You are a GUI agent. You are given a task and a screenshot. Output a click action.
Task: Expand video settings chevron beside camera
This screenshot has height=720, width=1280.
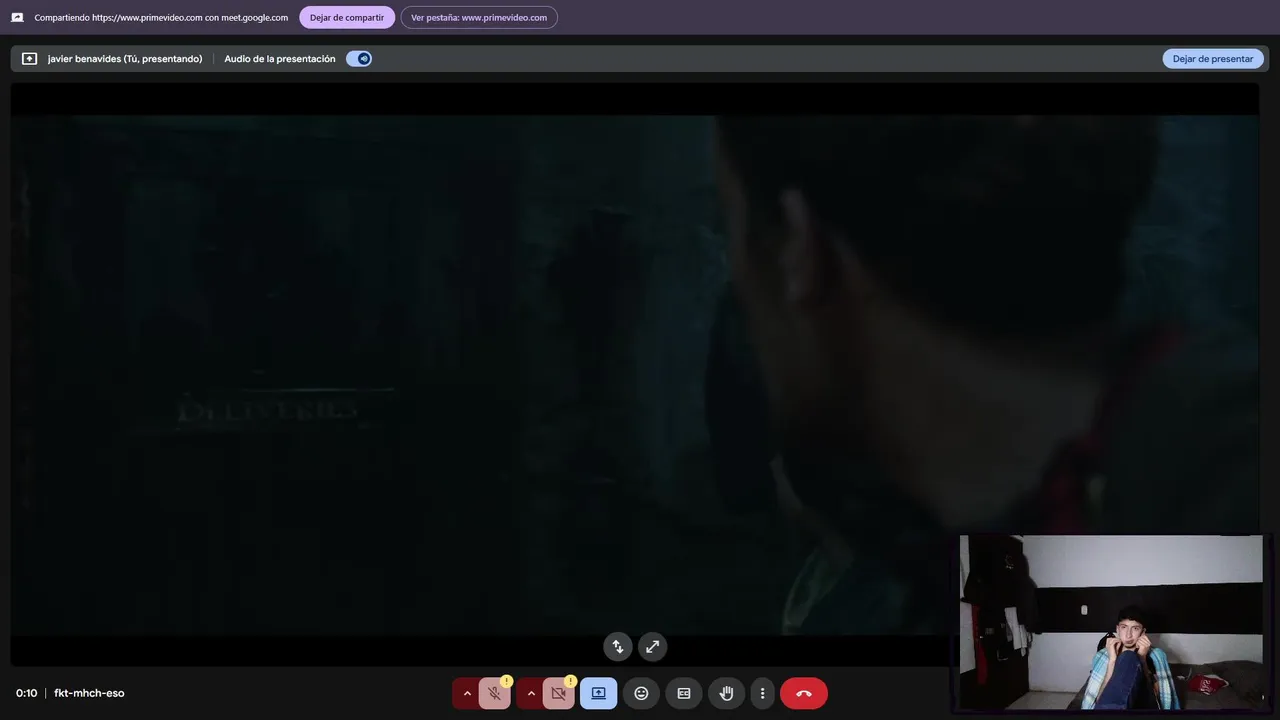pyautogui.click(x=531, y=693)
